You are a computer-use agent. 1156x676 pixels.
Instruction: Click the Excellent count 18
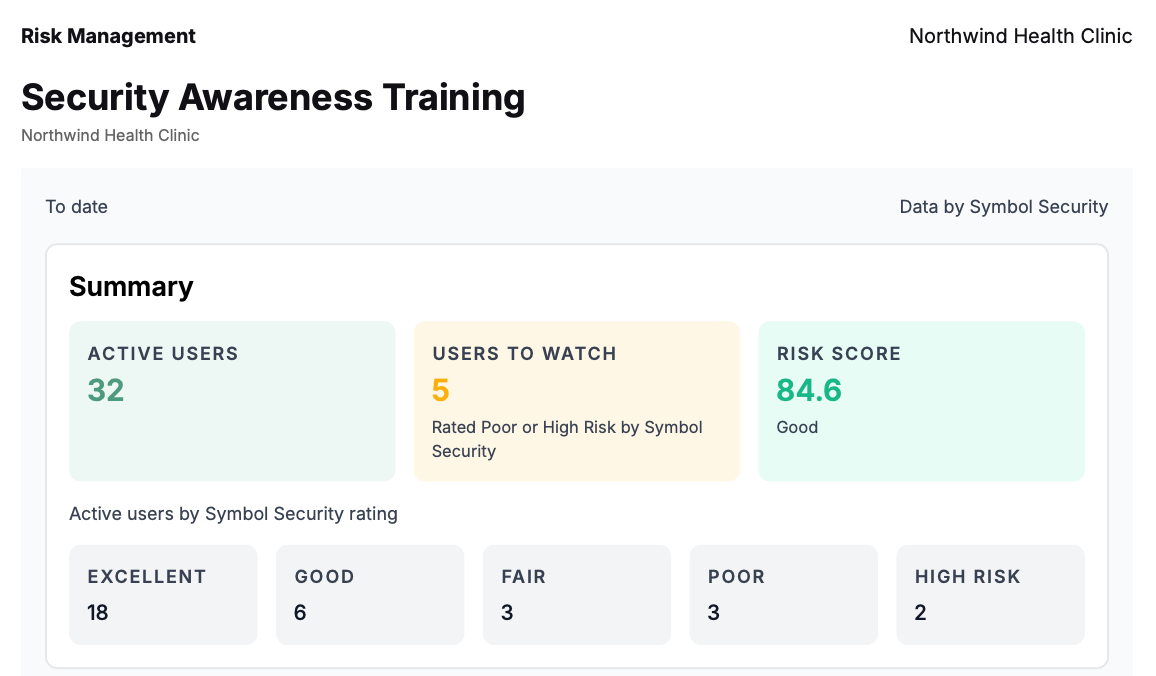click(x=98, y=613)
